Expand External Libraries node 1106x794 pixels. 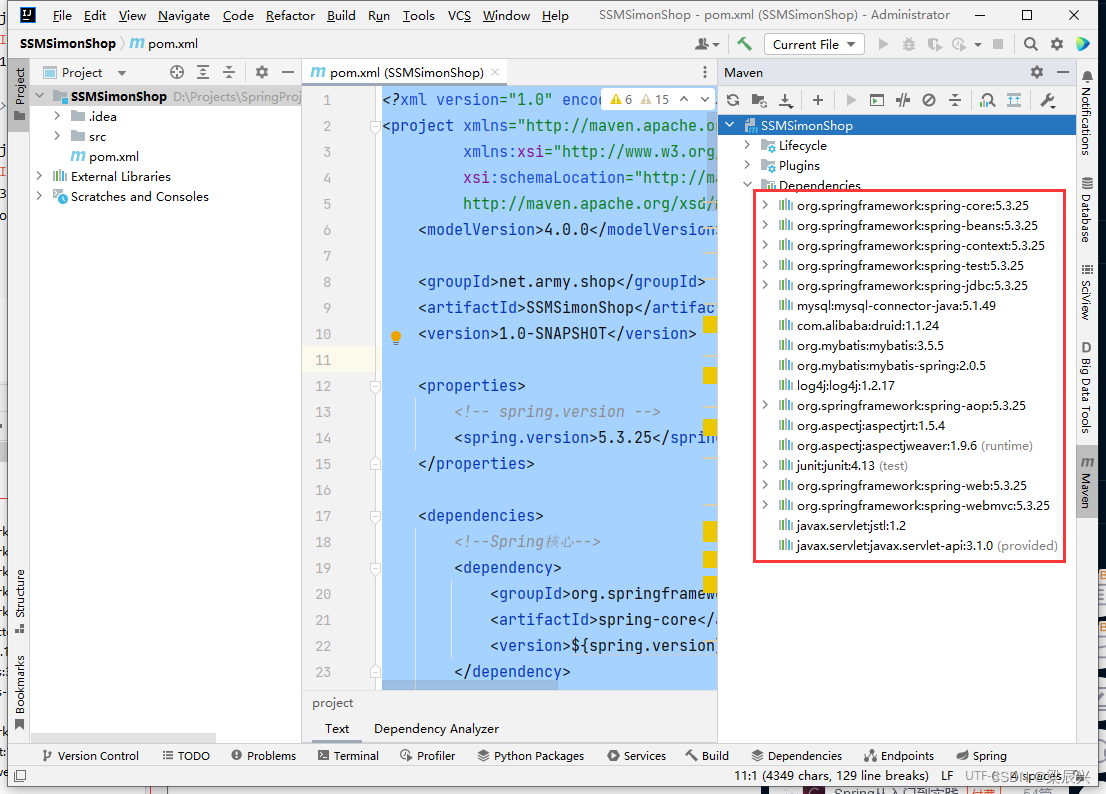[40, 176]
